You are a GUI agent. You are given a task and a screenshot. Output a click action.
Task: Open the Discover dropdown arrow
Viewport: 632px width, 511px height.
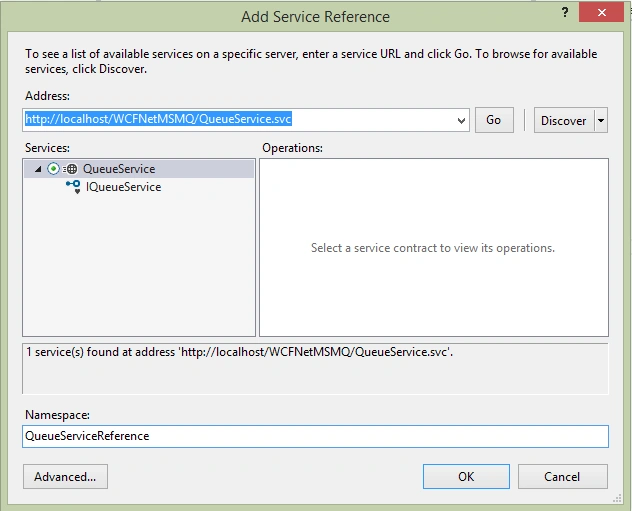click(x=601, y=120)
